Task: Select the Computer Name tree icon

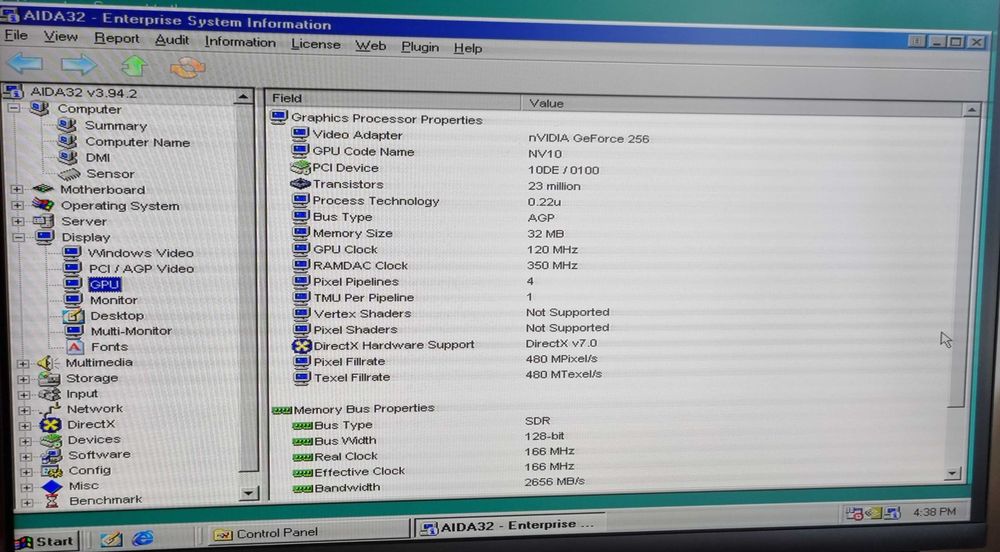Action: [67, 141]
